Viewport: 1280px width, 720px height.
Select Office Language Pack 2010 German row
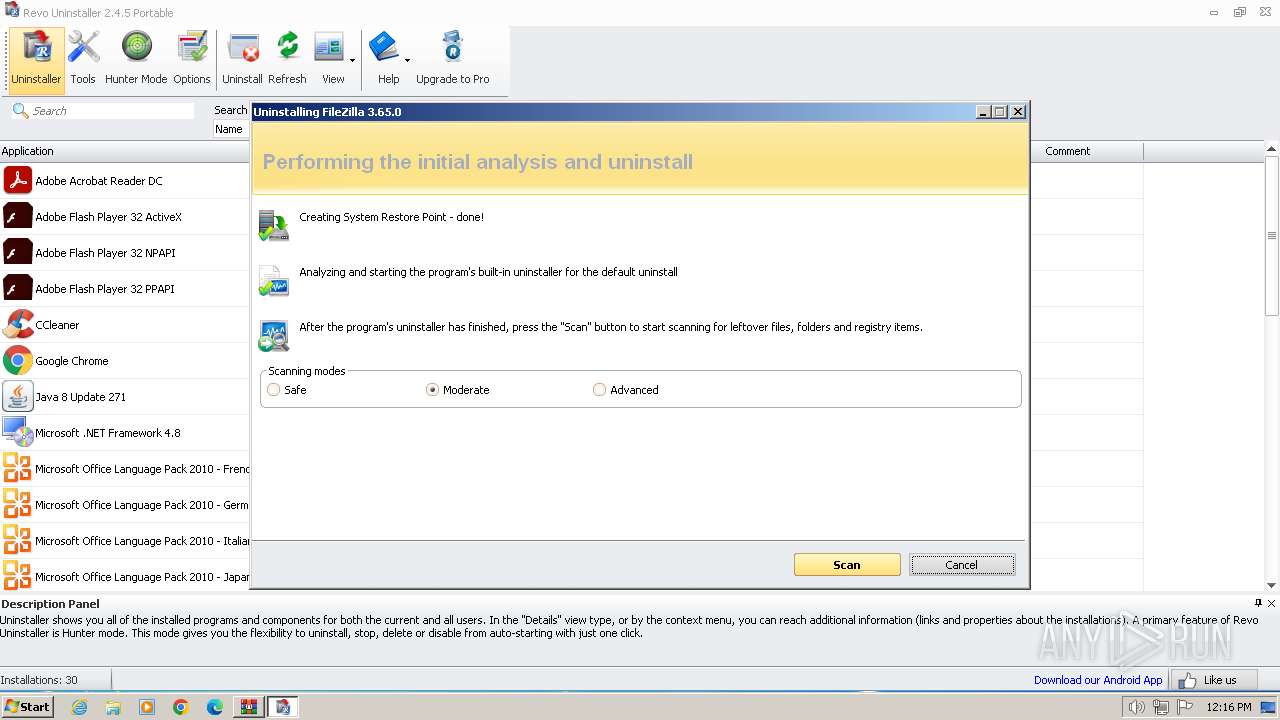click(x=125, y=505)
